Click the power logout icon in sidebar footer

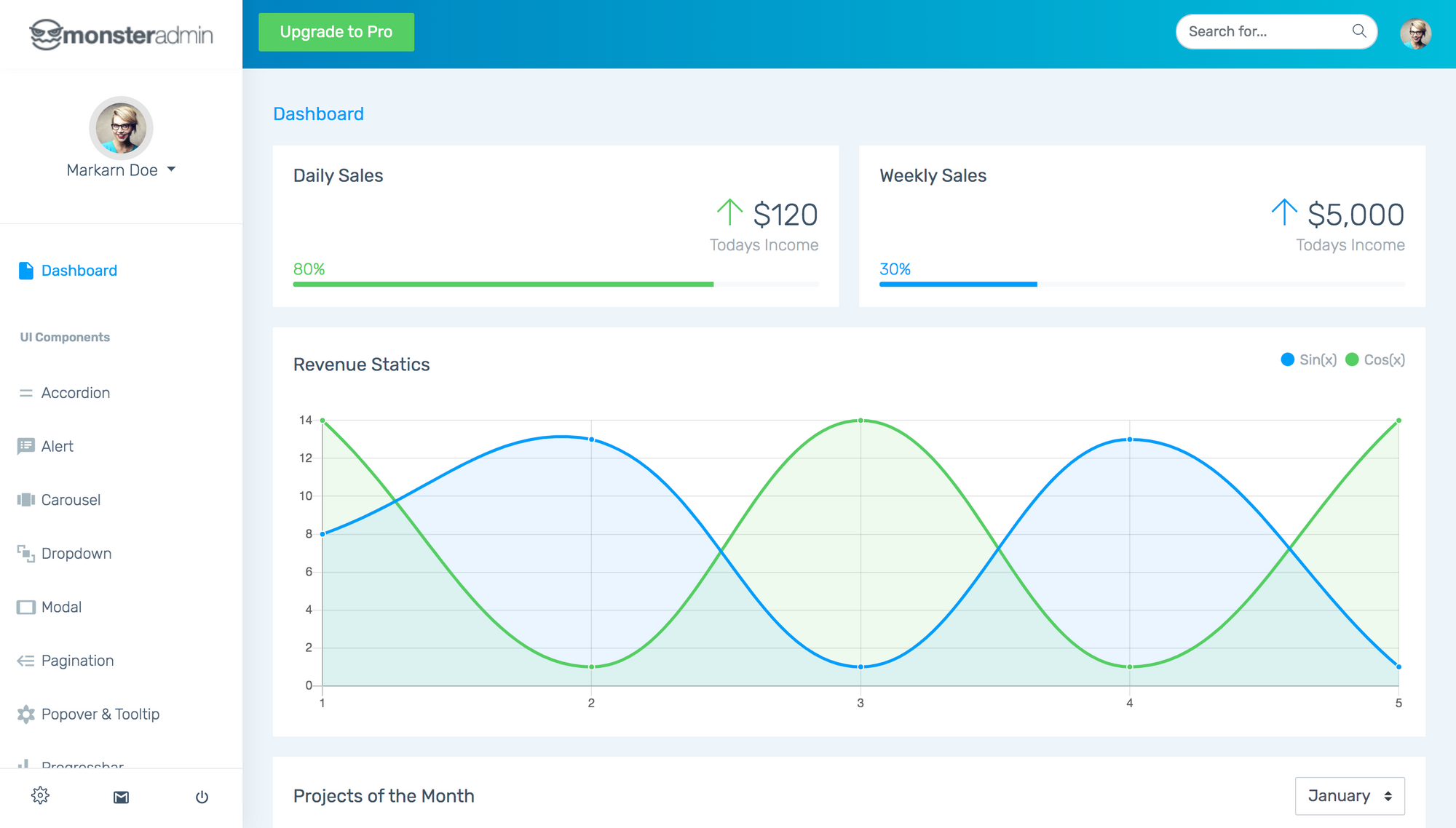point(202,797)
